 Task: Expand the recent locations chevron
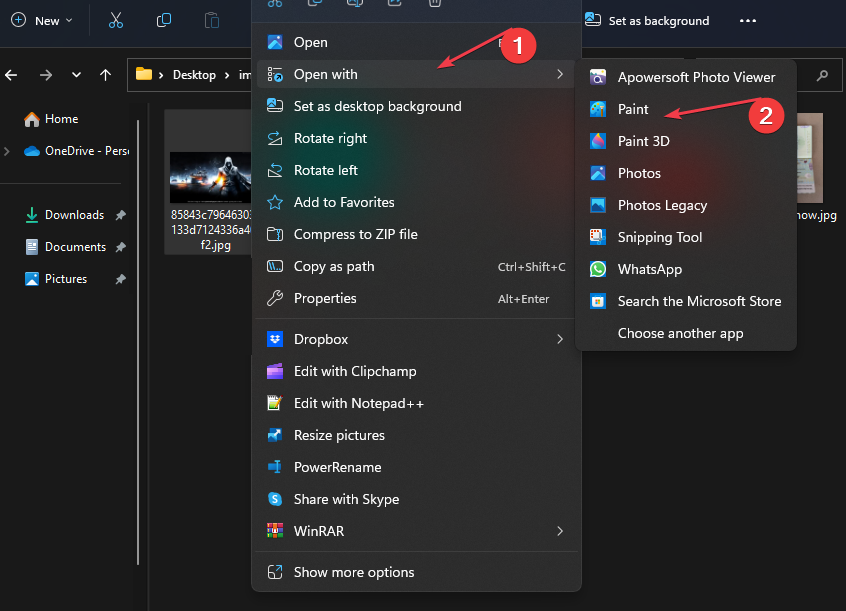coord(76,75)
